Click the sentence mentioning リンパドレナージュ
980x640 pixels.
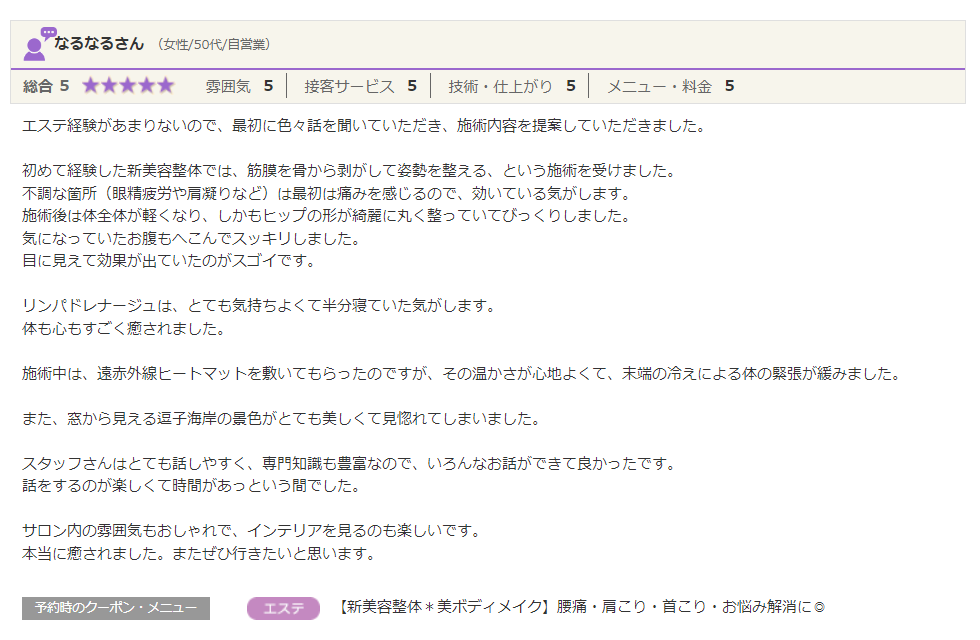[x=258, y=305]
